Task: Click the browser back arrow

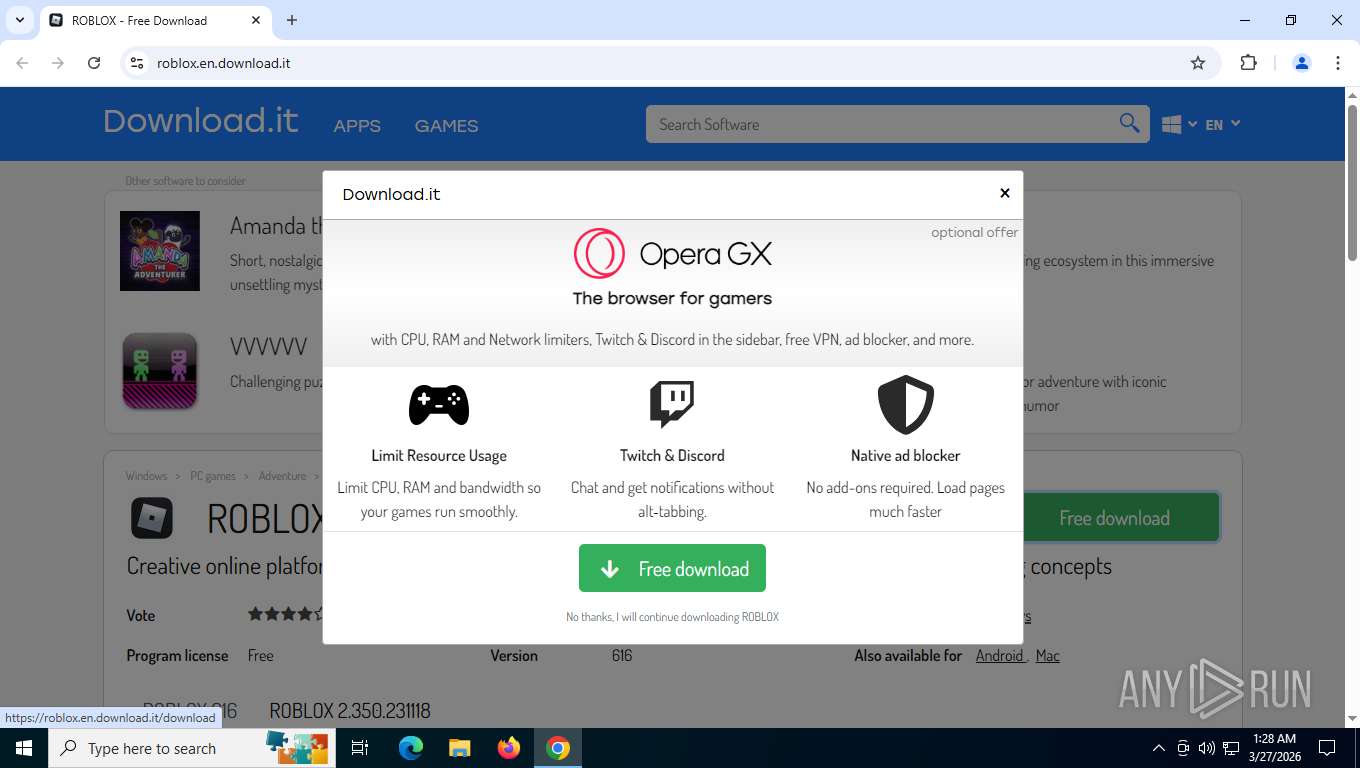Action: click(22, 63)
